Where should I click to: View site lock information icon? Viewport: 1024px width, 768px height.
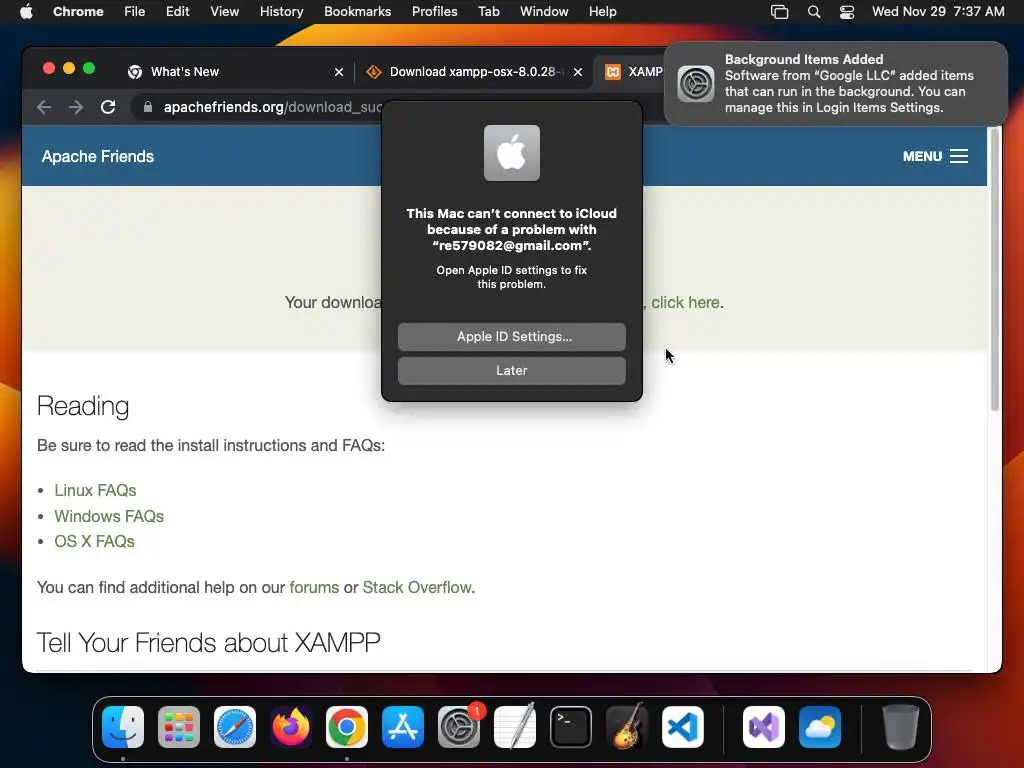point(148,107)
